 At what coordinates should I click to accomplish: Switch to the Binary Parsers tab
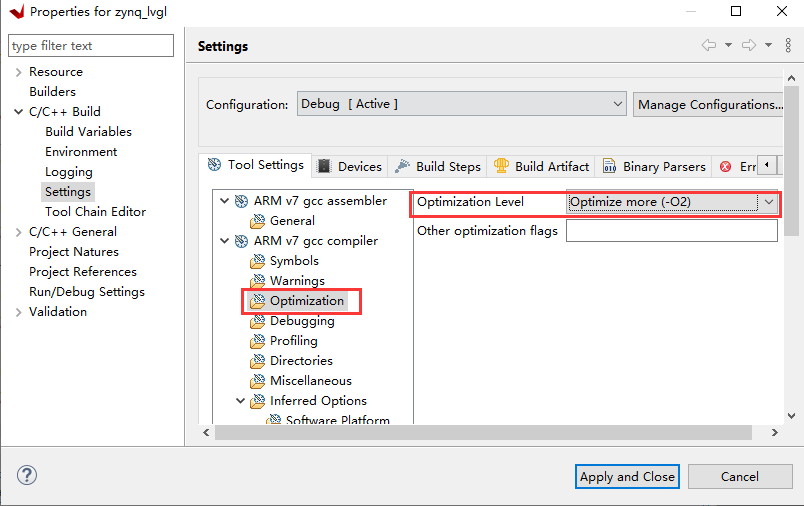pos(653,167)
